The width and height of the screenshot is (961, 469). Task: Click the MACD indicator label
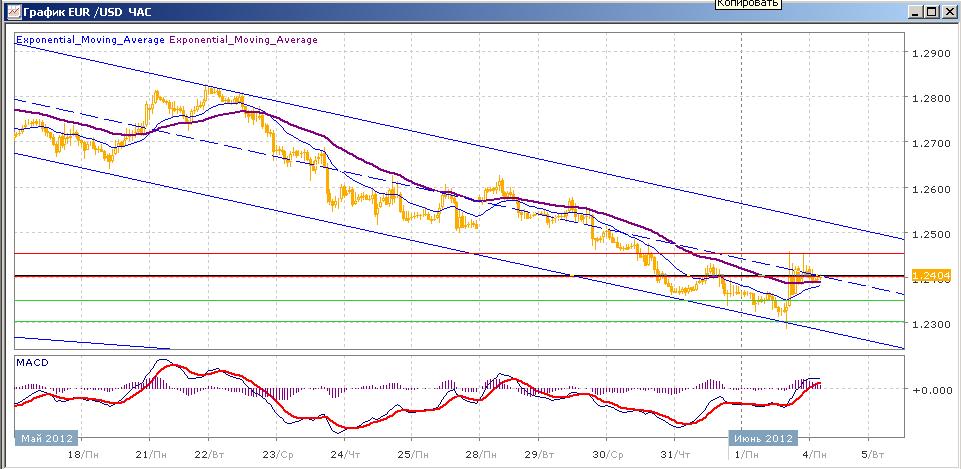pyautogui.click(x=32, y=362)
